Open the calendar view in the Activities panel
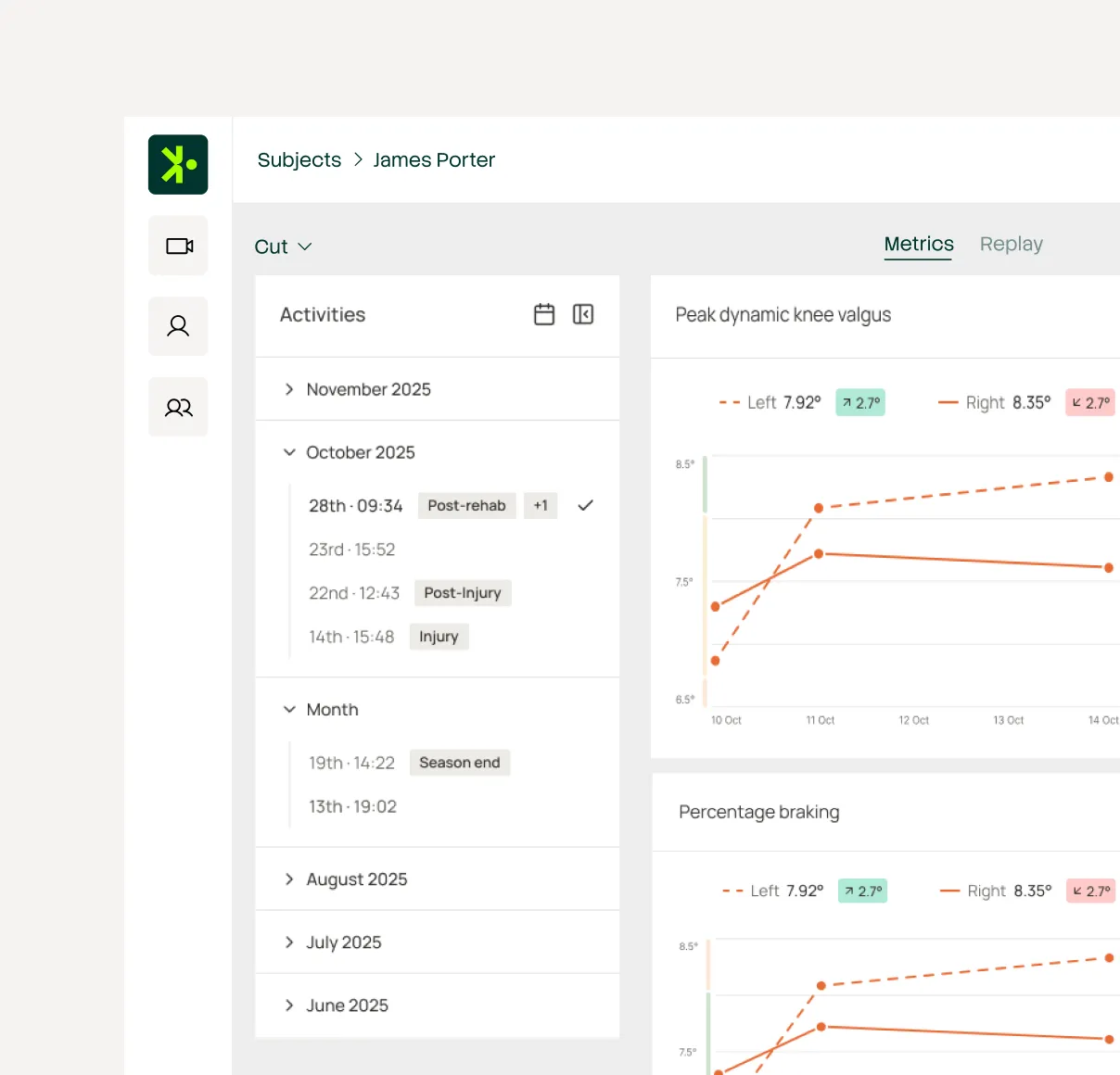 tap(544, 314)
